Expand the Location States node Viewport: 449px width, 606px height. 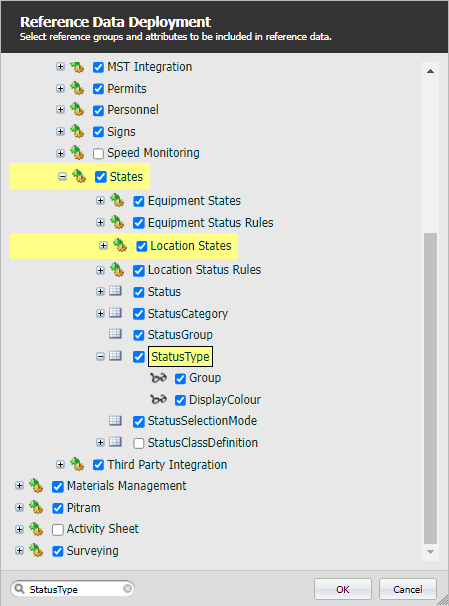pyautogui.click(x=103, y=246)
